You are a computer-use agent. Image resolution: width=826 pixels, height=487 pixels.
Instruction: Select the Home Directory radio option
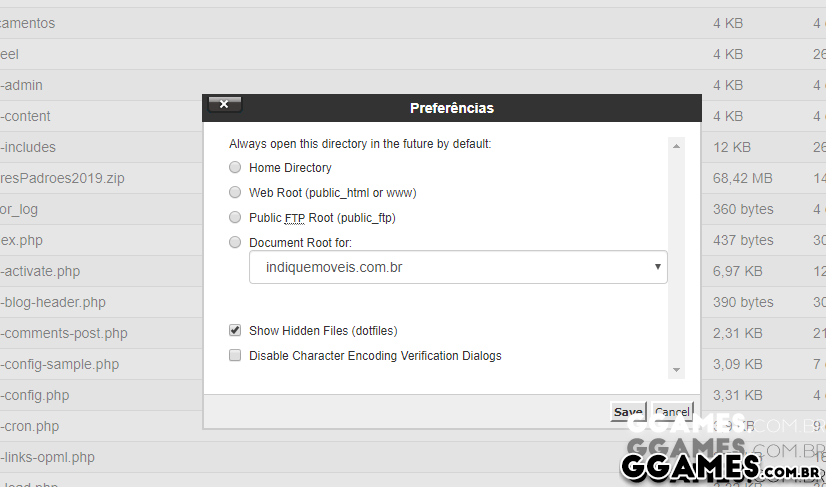[x=235, y=168]
